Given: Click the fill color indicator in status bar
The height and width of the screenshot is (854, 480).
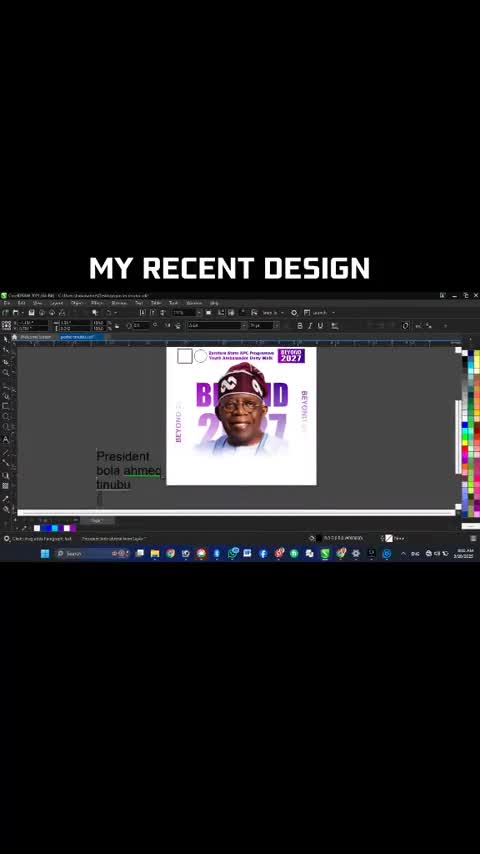Looking at the screenshot, I should pyautogui.click(x=319, y=539).
